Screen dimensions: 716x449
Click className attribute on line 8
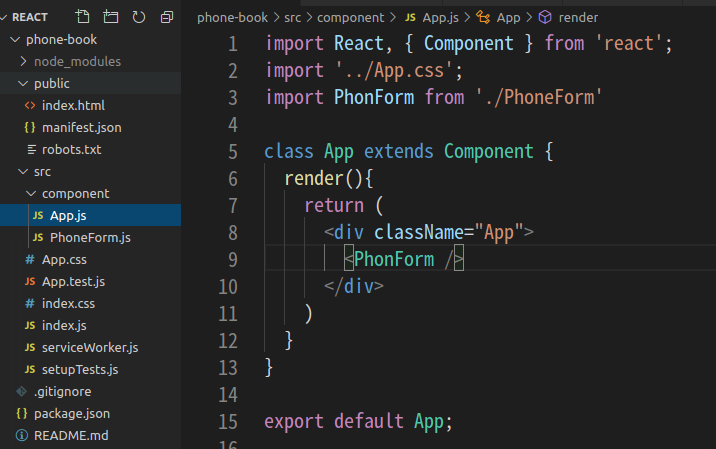[418, 232]
